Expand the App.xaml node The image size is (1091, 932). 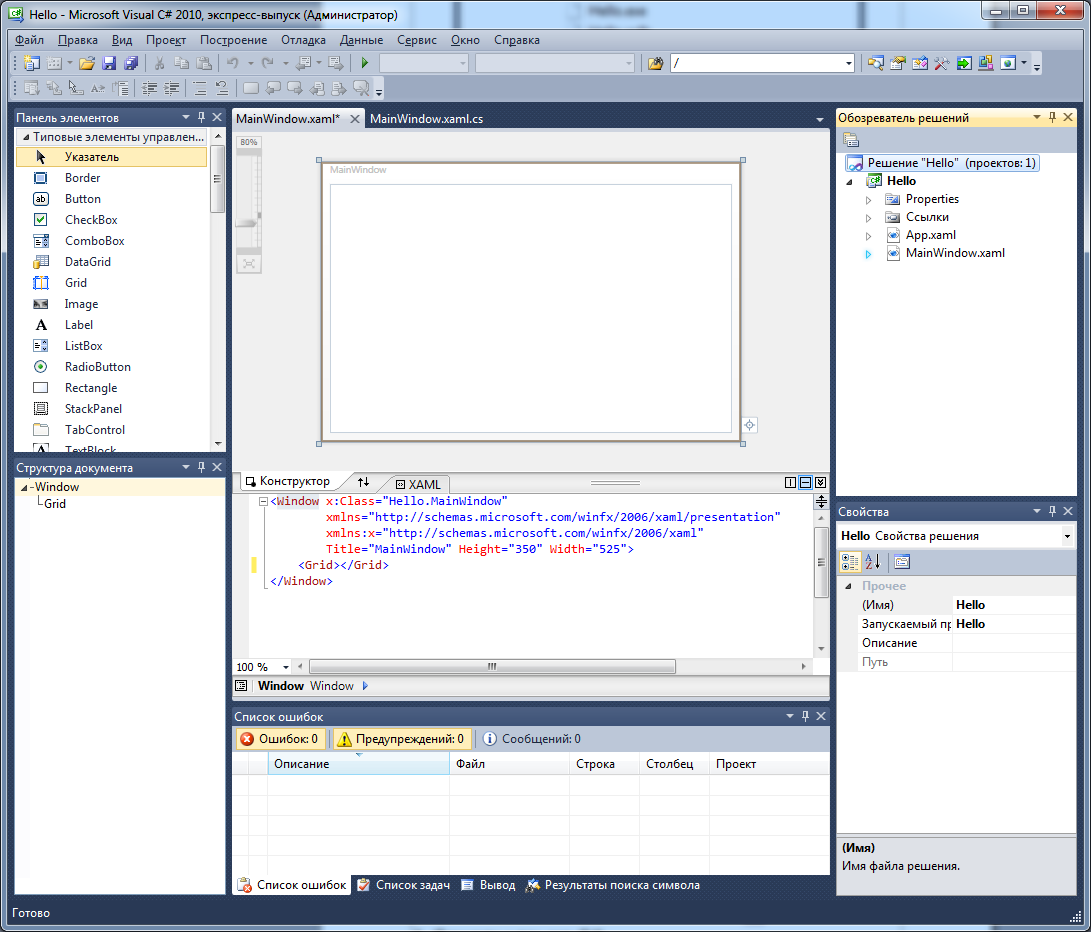coord(868,236)
